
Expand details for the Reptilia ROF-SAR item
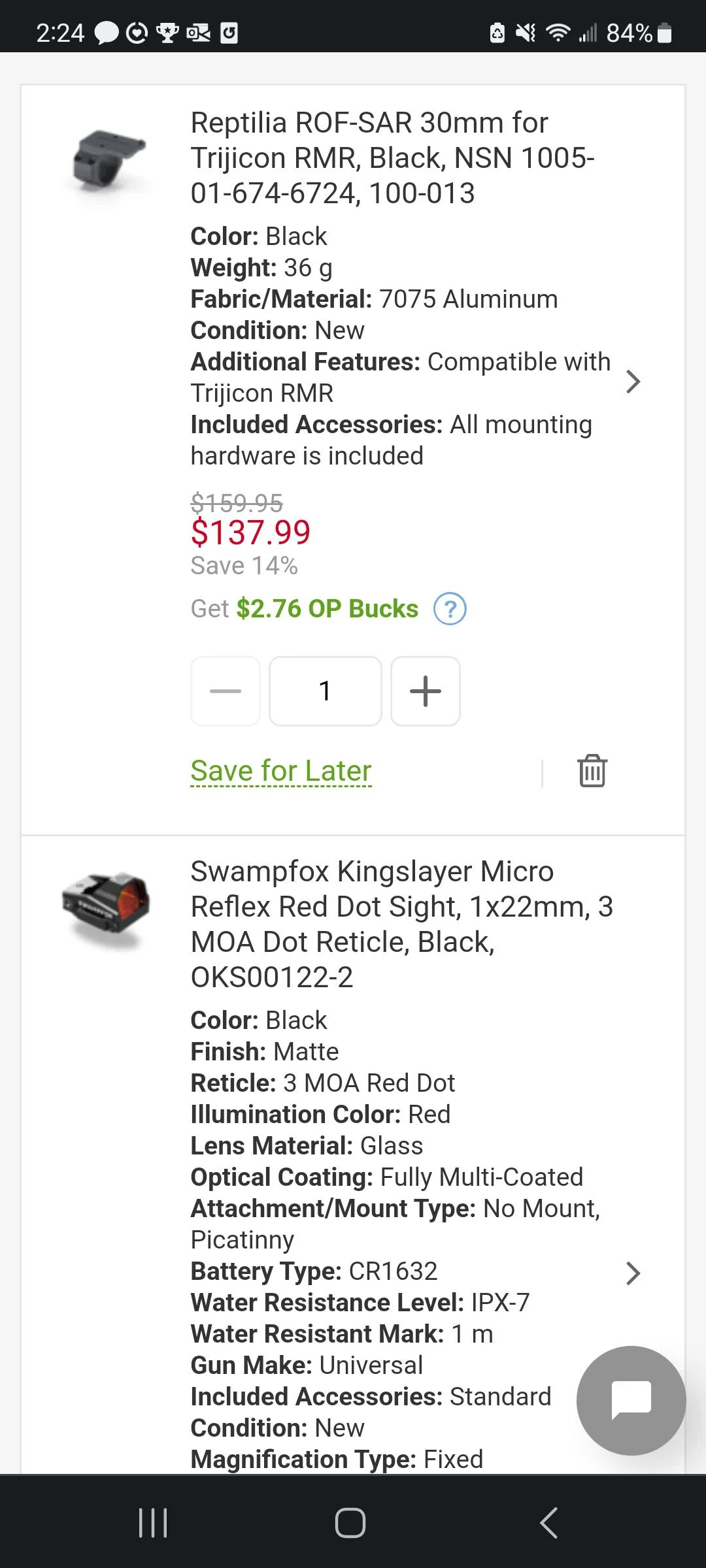click(x=632, y=382)
